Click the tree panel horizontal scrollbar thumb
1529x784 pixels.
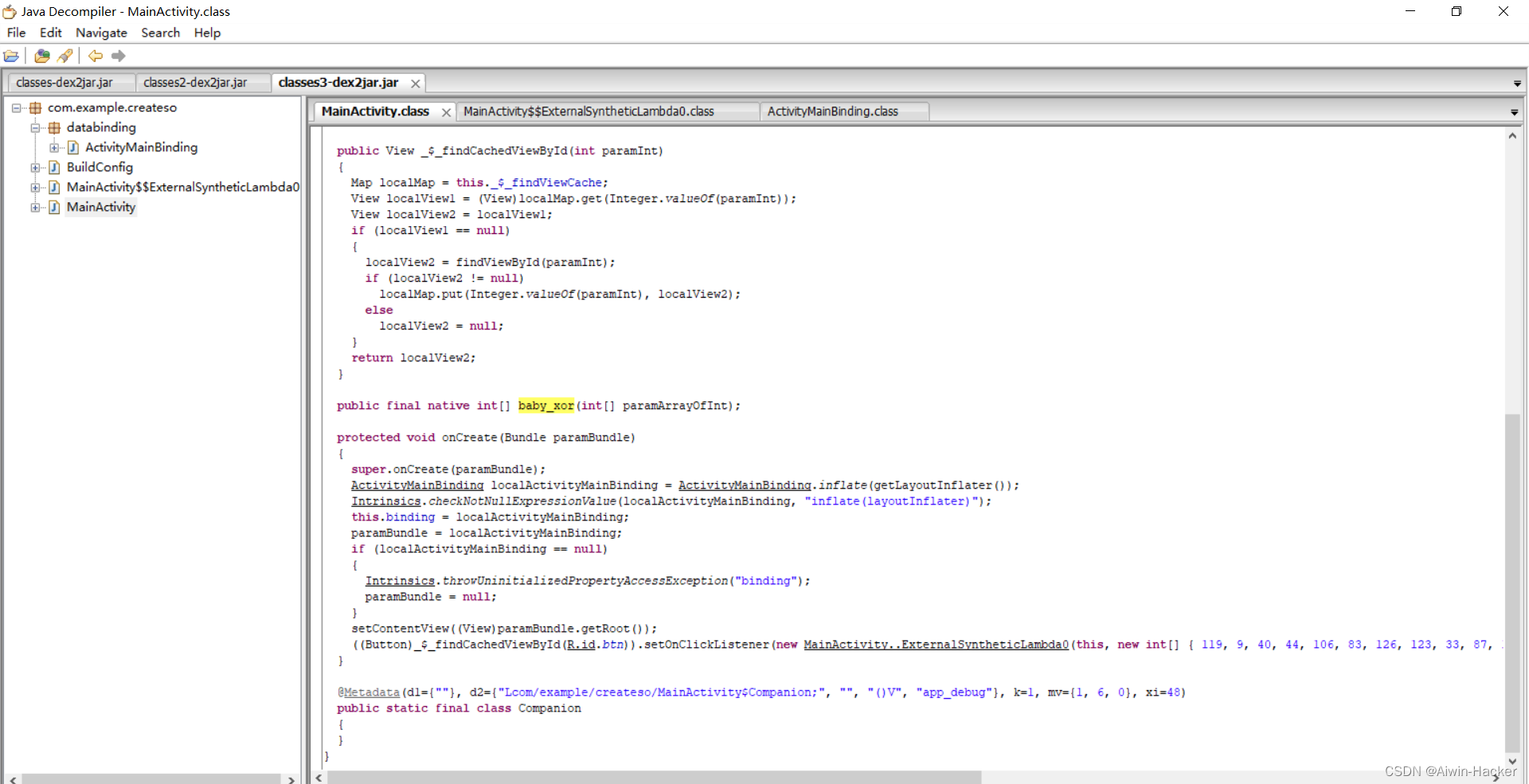tap(151, 779)
